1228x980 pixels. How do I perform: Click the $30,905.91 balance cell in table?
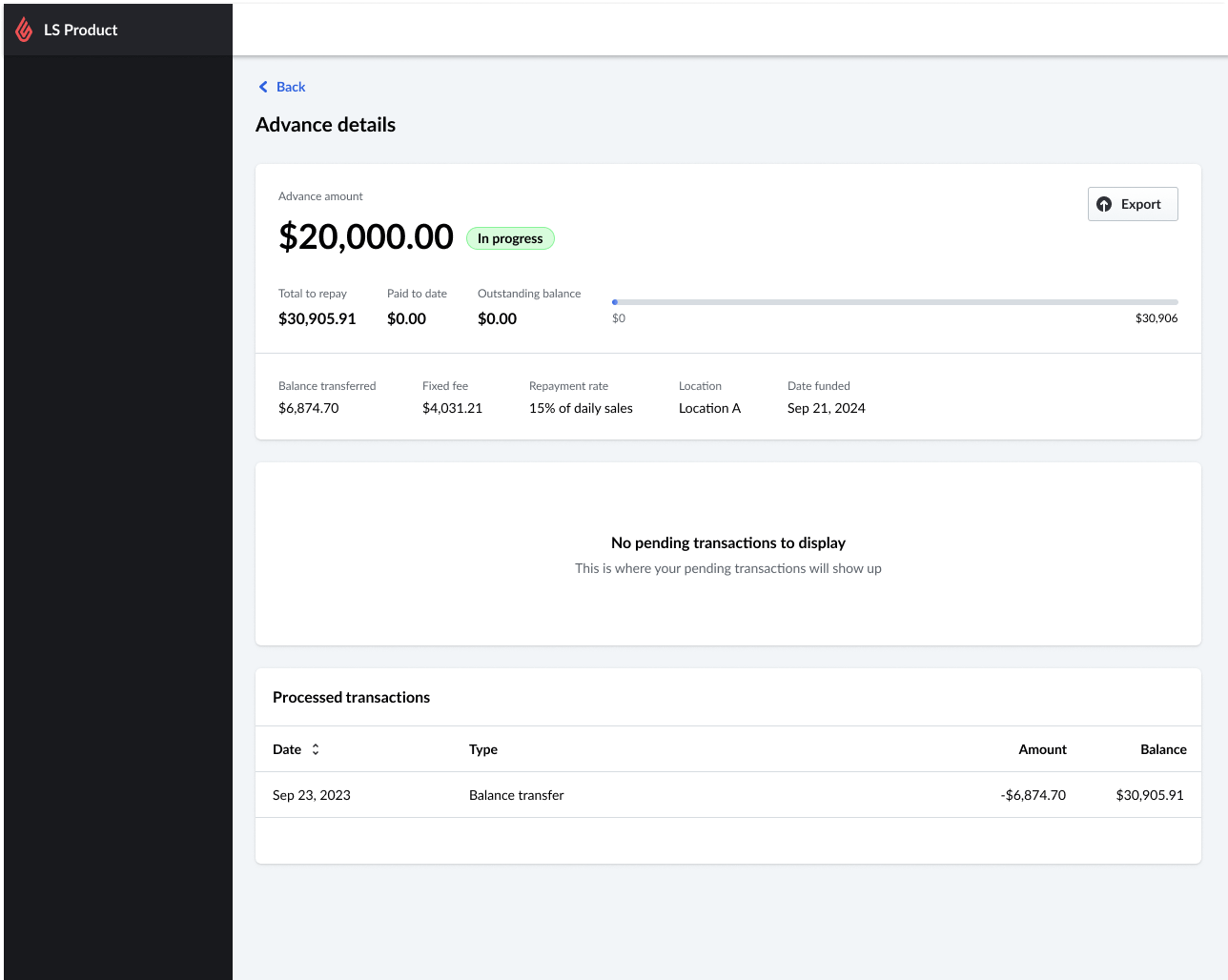[1150, 795]
